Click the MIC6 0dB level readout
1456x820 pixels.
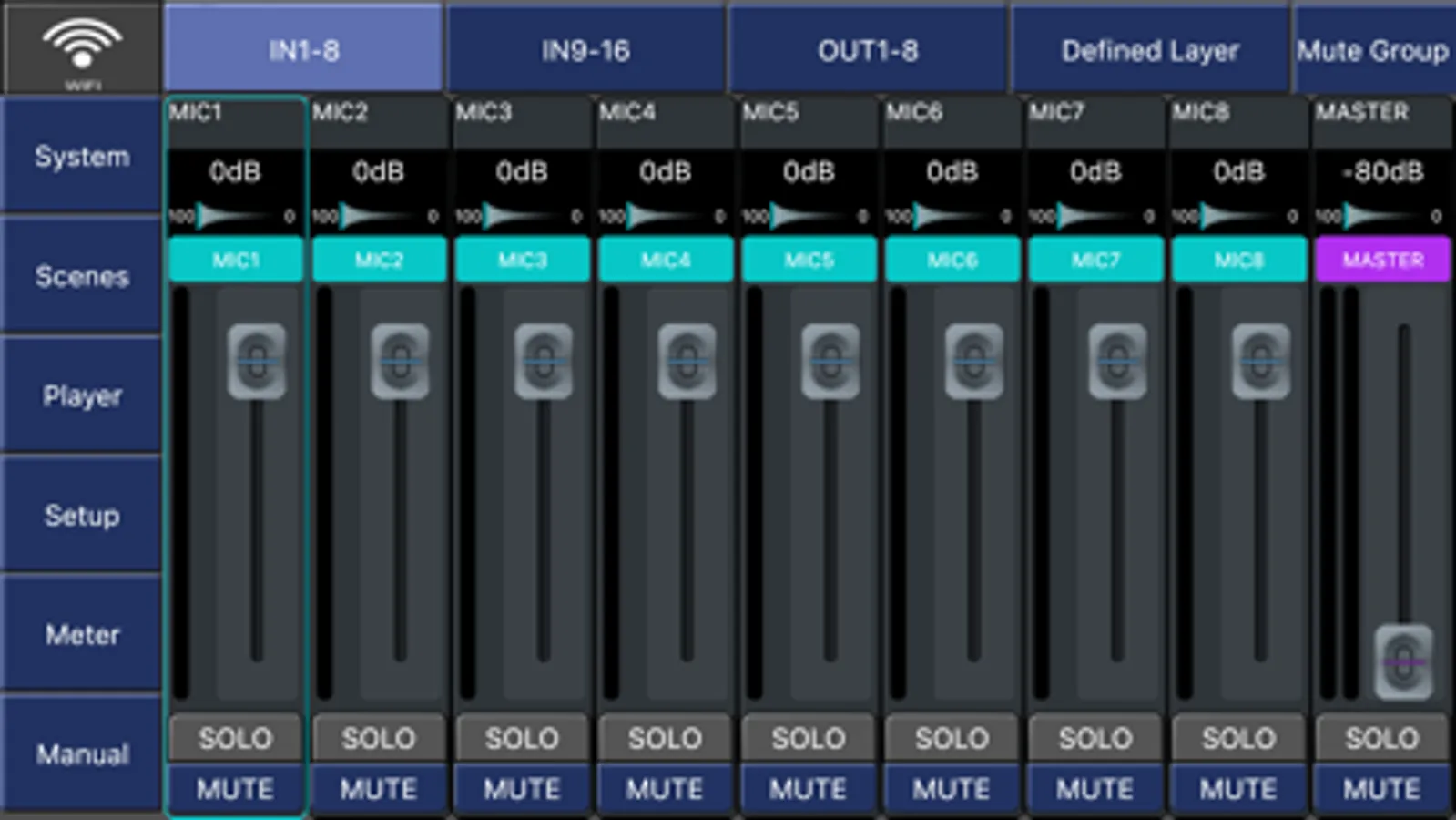tap(952, 171)
